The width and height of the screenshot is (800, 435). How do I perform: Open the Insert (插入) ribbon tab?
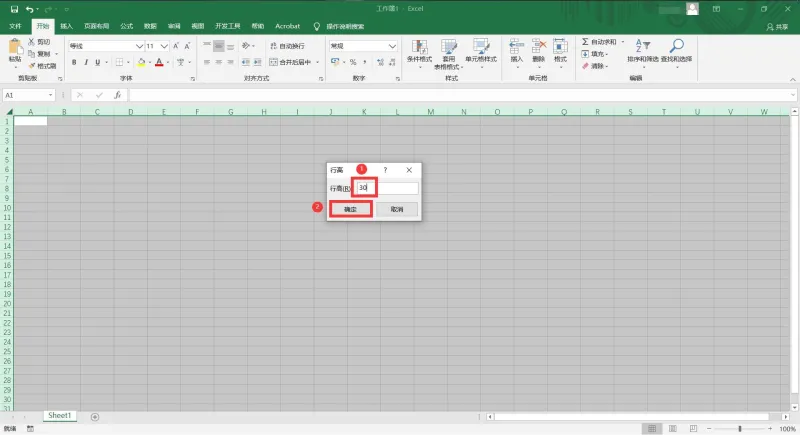pyautogui.click(x=66, y=26)
